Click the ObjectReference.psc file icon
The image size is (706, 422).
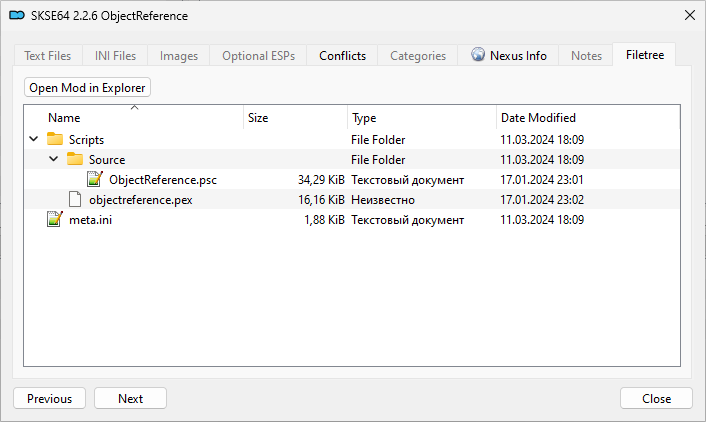click(95, 179)
